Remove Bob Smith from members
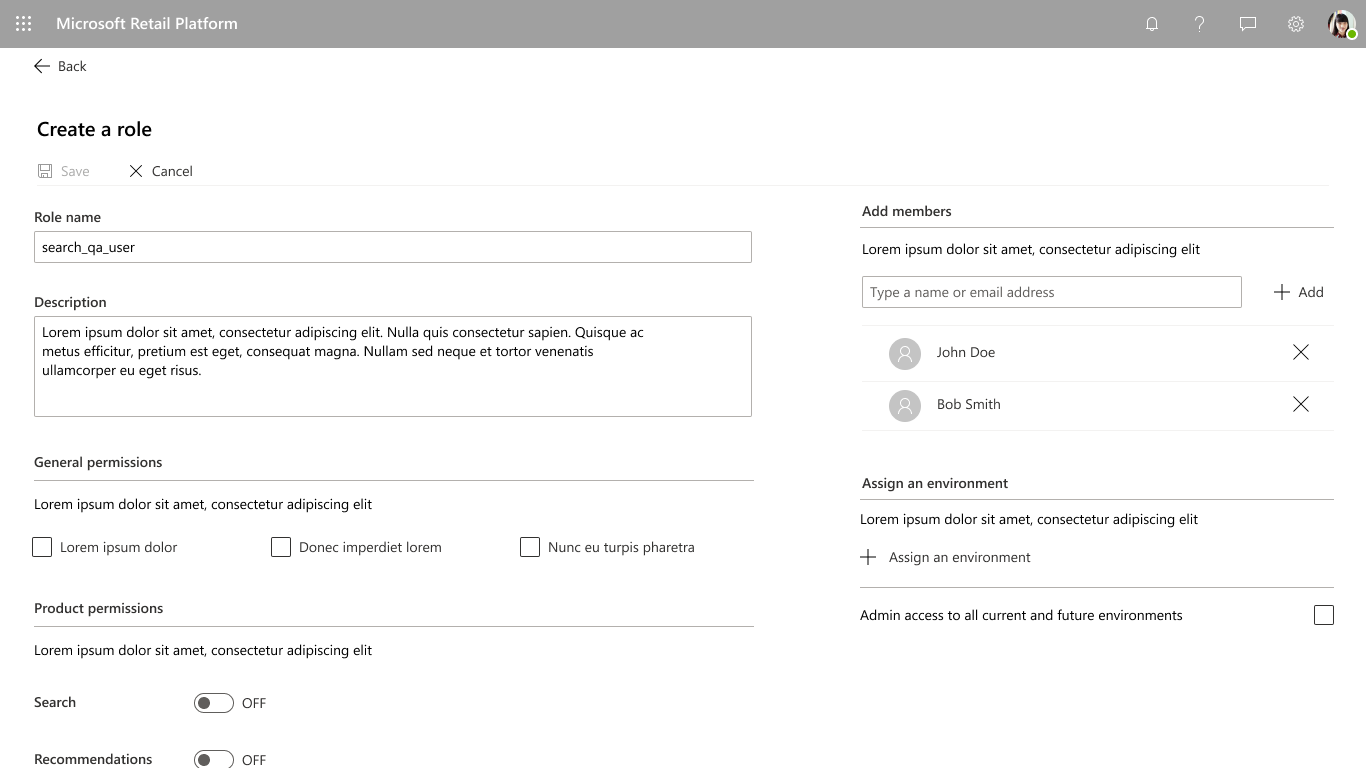The width and height of the screenshot is (1366, 768). coord(1301,404)
